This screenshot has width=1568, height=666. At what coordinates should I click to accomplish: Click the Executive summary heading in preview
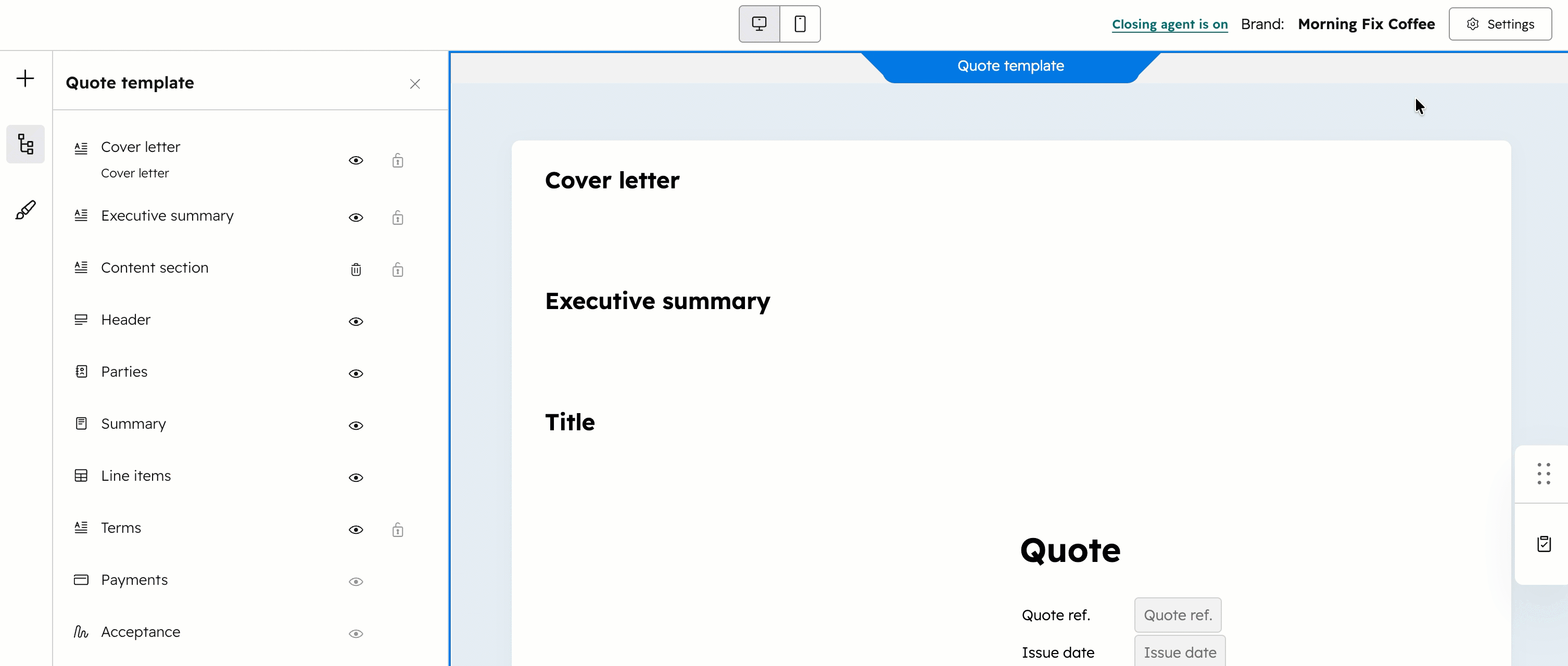[x=657, y=302]
